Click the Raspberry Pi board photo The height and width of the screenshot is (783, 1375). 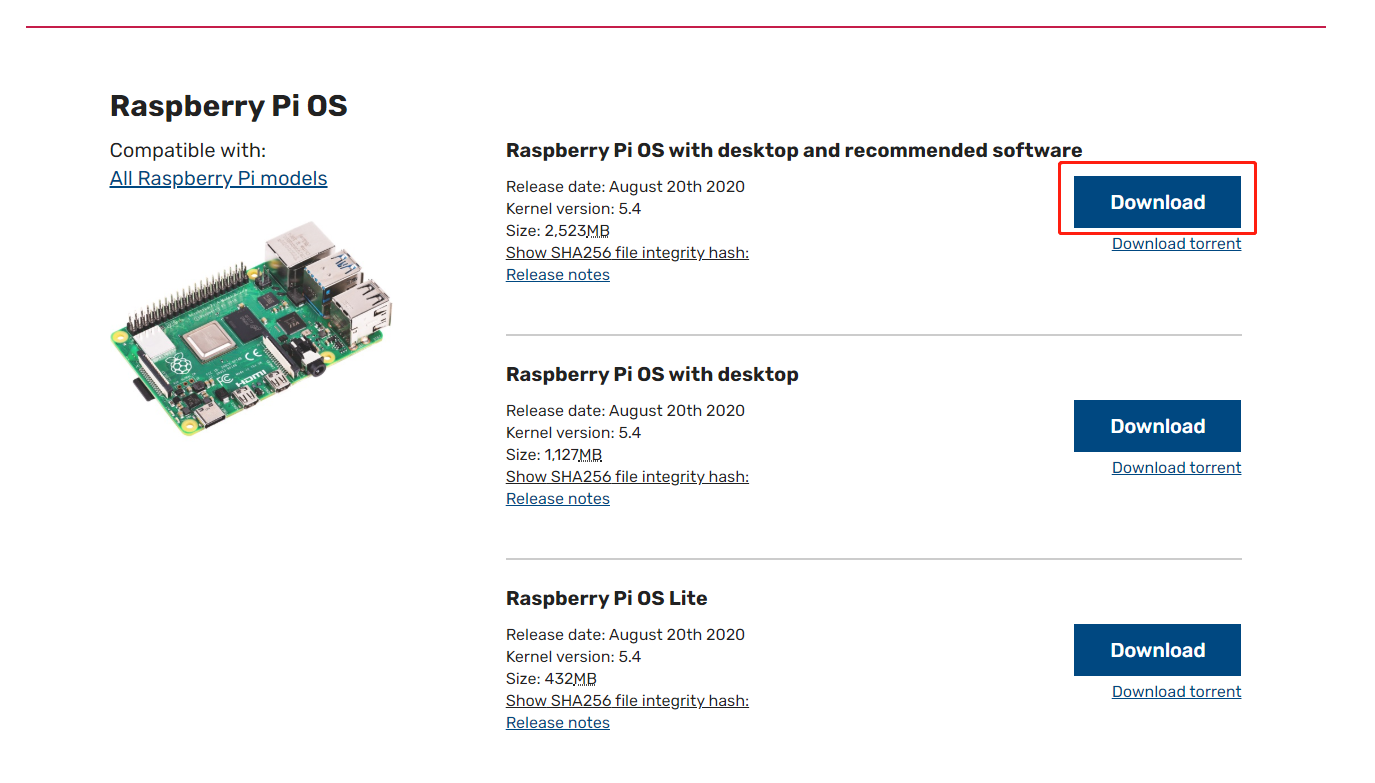point(253,329)
